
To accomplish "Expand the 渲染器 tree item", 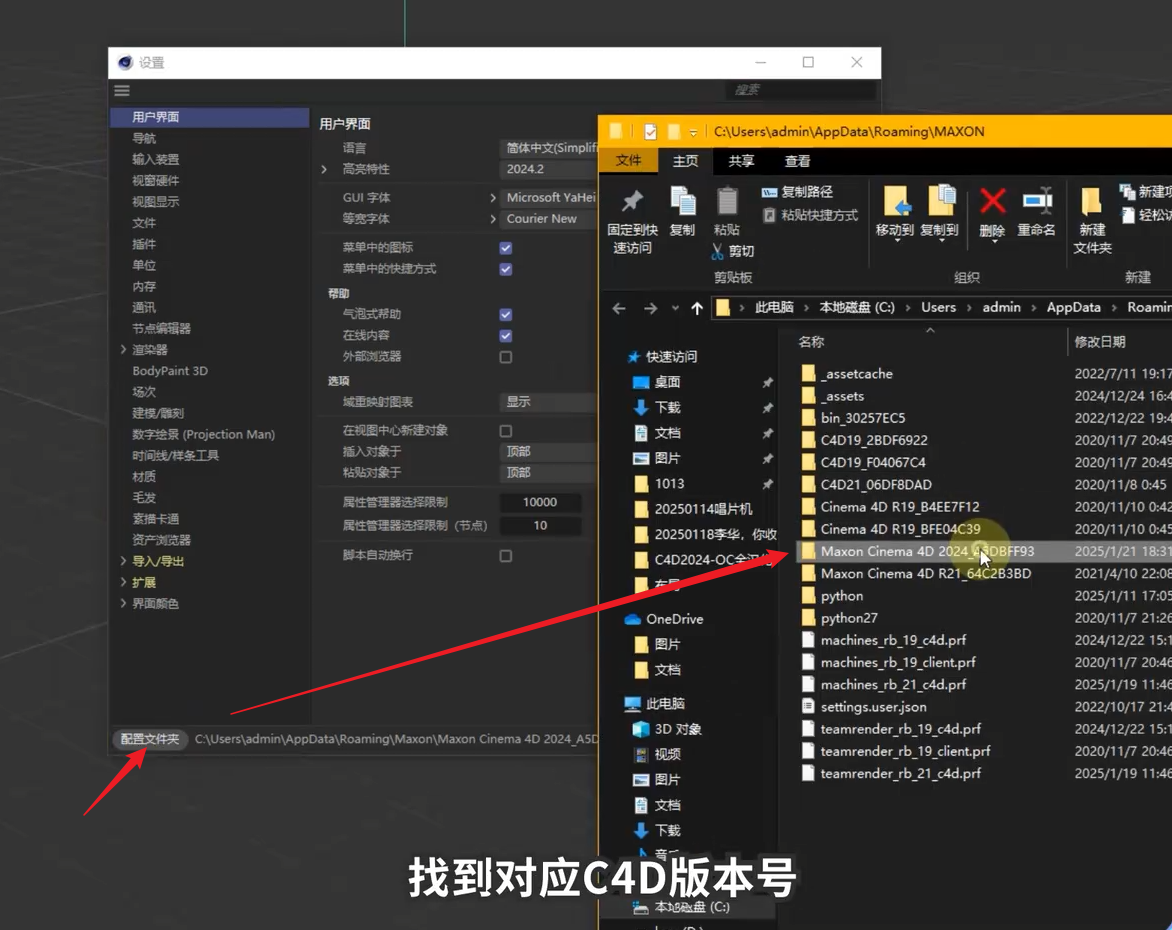I will click(x=124, y=350).
